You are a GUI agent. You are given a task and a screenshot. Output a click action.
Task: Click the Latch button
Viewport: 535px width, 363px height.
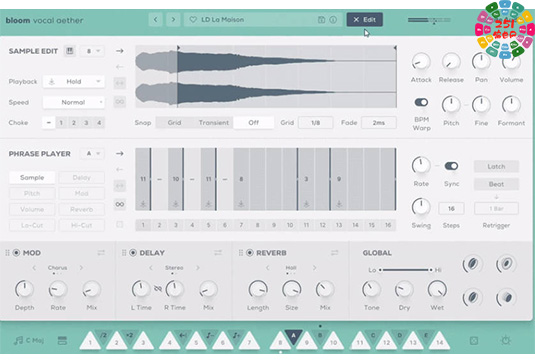click(496, 166)
